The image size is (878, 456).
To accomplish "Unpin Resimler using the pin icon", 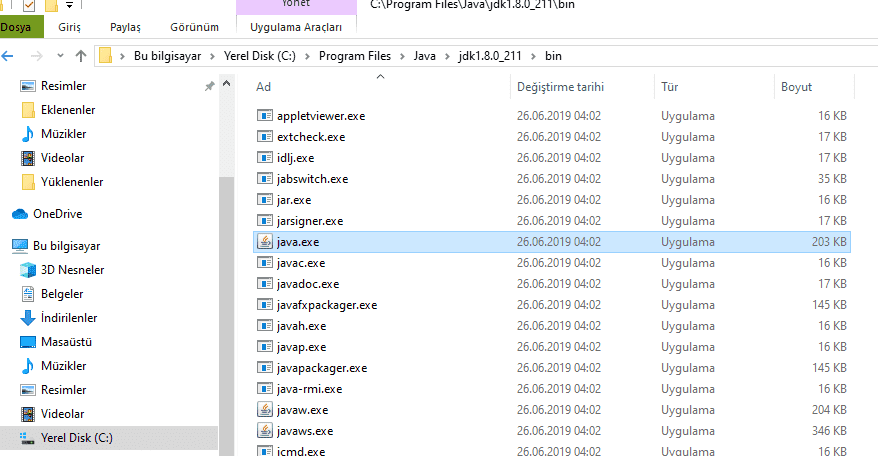I will [x=209, y=86].
